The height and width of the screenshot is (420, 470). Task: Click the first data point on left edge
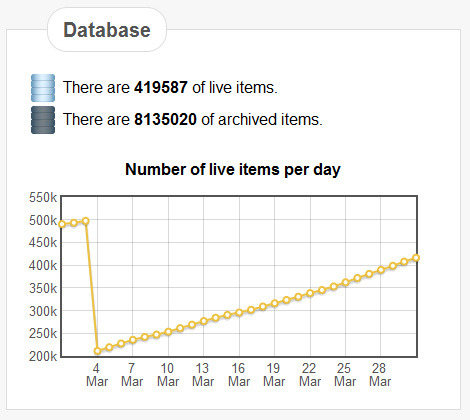tap(62, 224)
